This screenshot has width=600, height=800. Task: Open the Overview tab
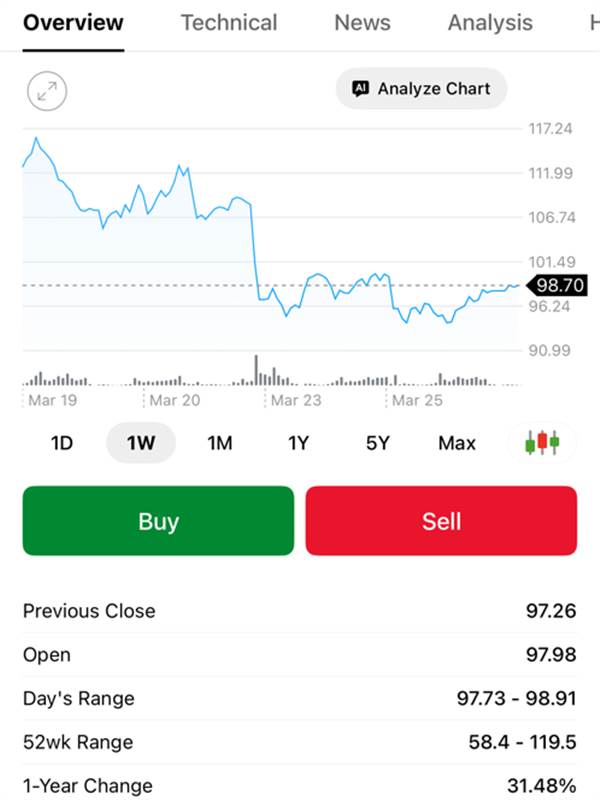73,22
